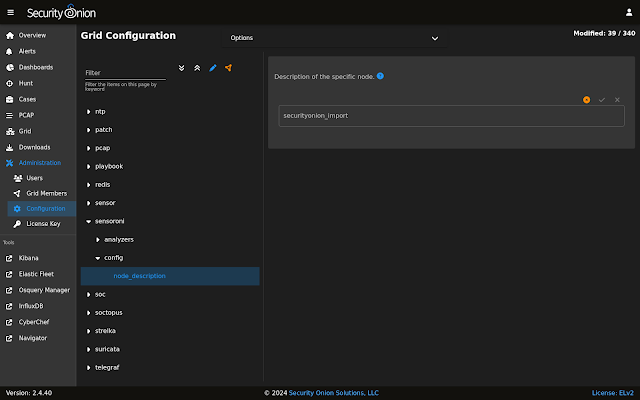The height and width of the screenshot is (400, 640).
Task: Open Downloads from sidebar
Action: pos(34,147)
